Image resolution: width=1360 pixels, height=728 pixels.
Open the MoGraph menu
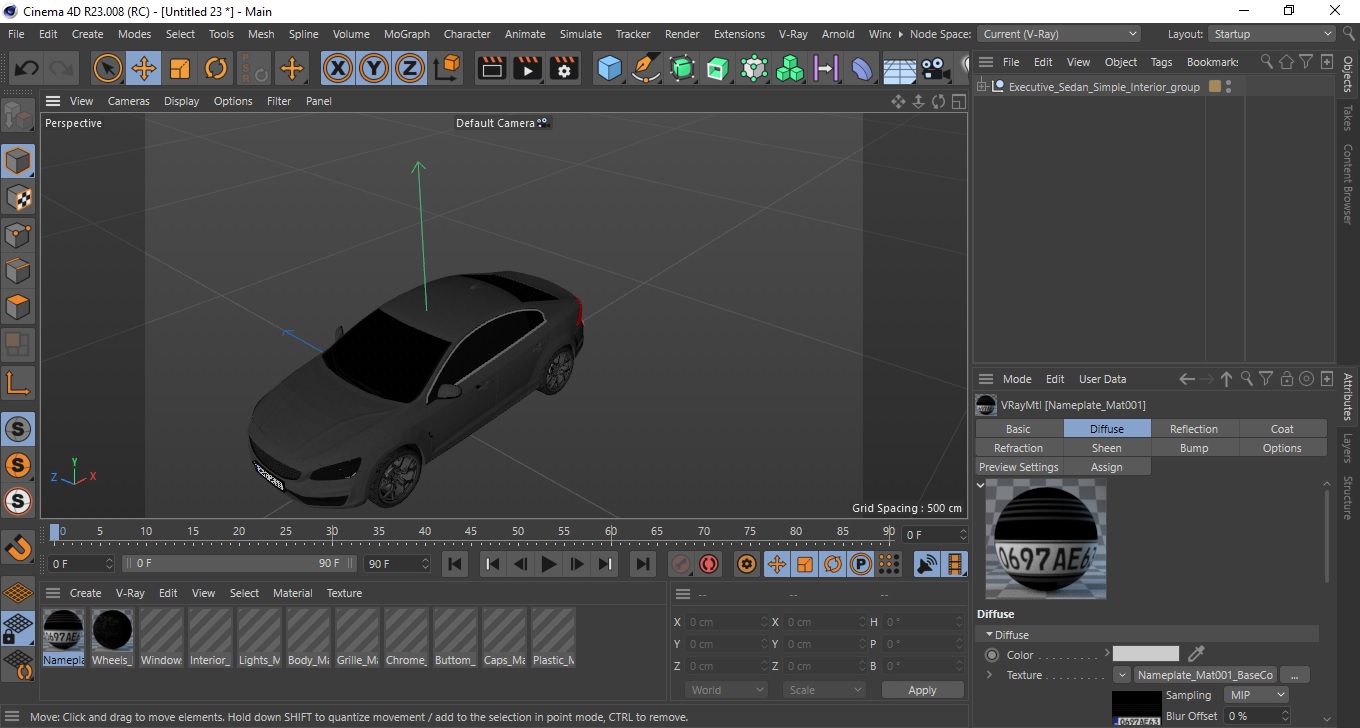[x=407, y=34]
